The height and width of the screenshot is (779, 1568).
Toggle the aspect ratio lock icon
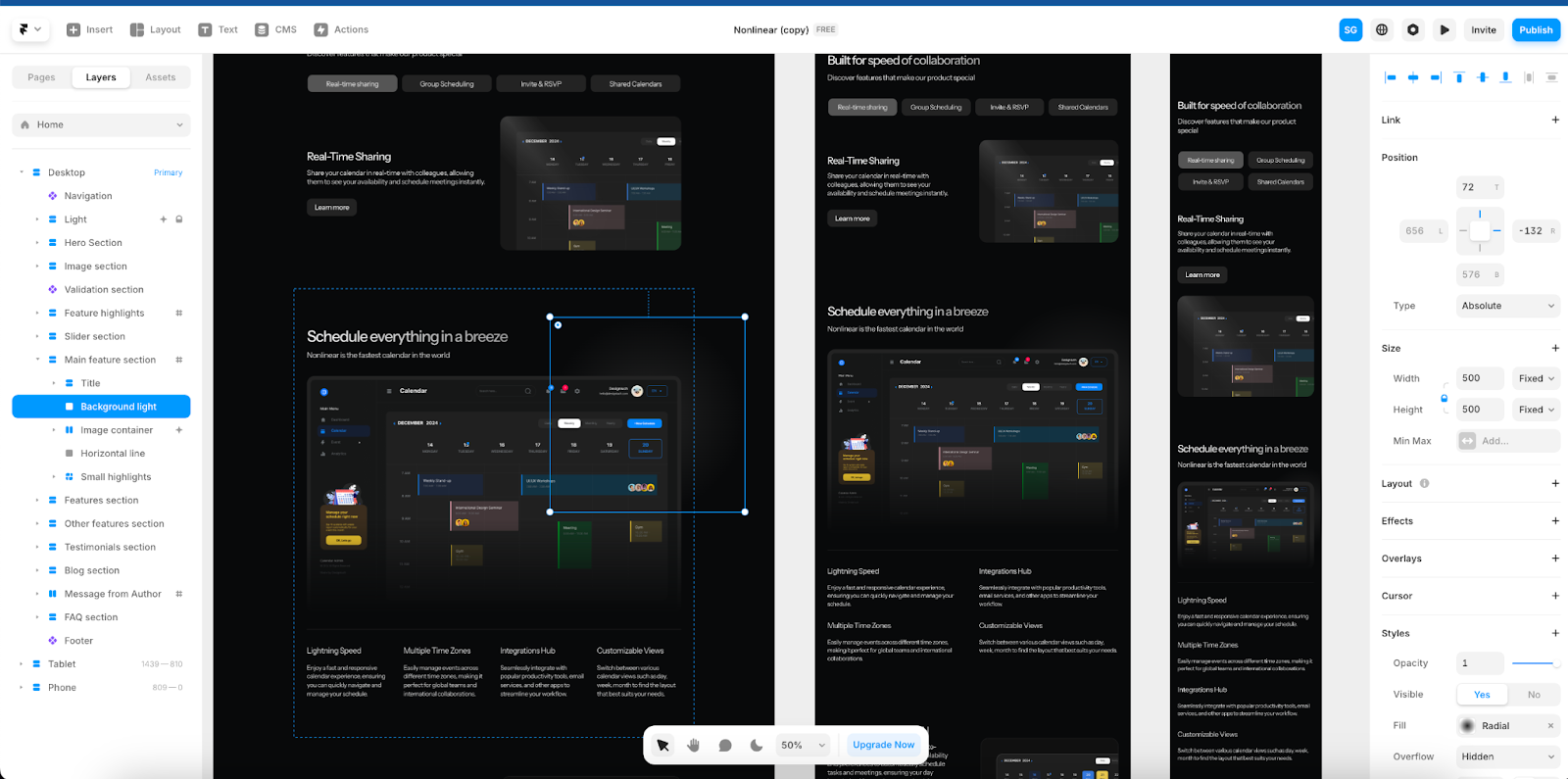click(x=1445, y=398)
